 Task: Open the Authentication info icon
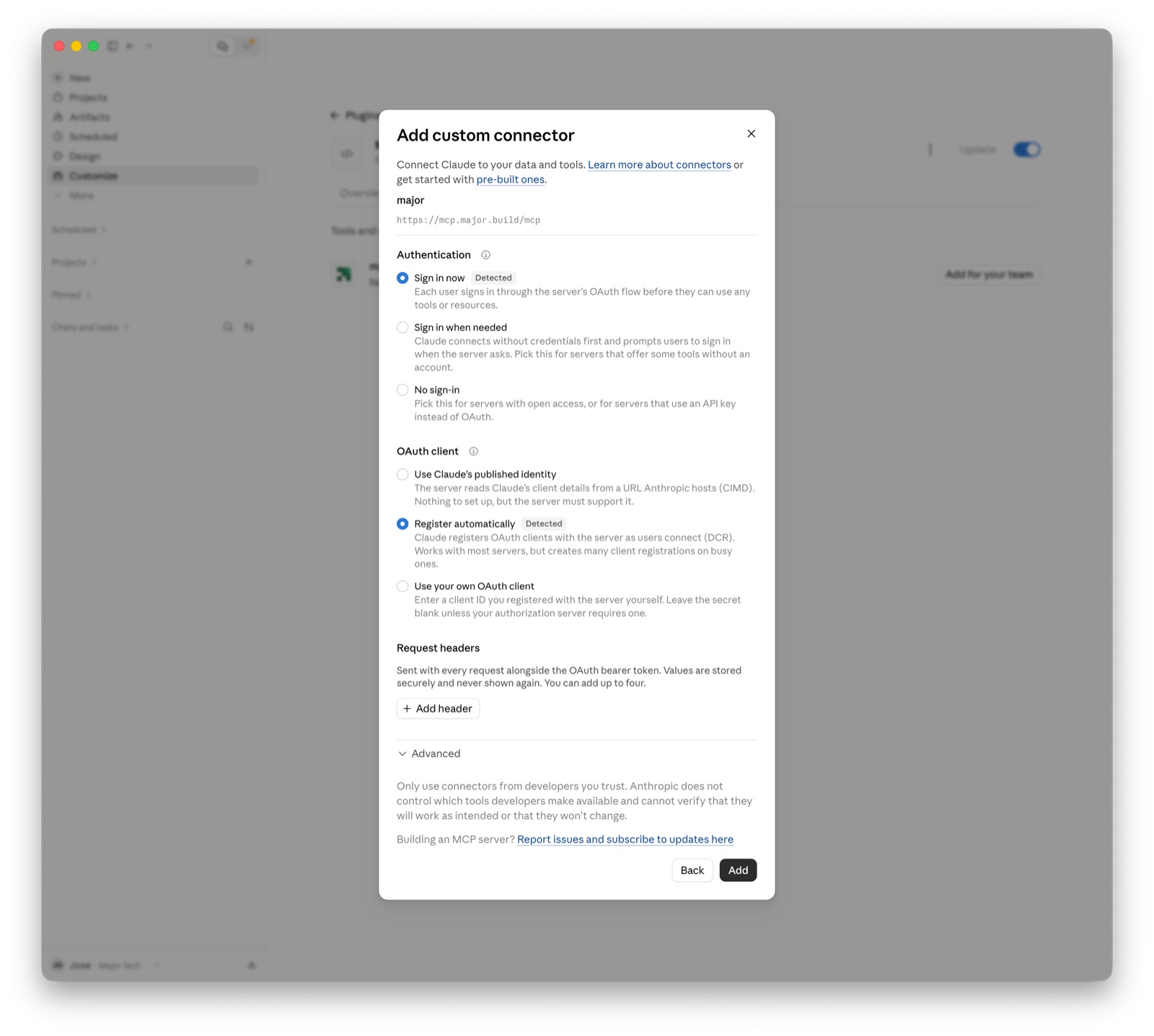click(486, 255)
